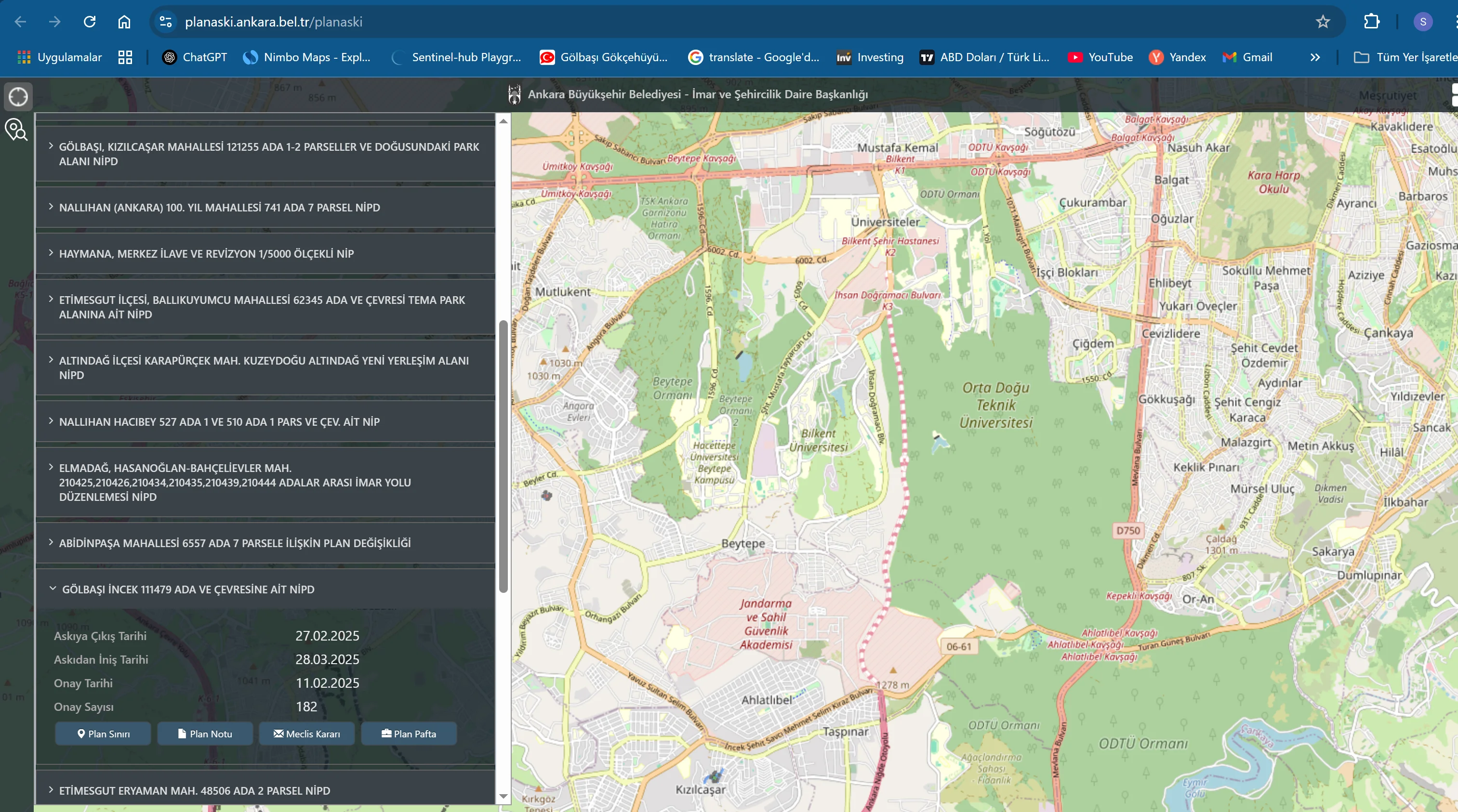Image resolution: width=1458 pixels, height=812 pixels.
Task: Show hidden bookmarks with double-chevron
Action: click(x=1315, y=57)
